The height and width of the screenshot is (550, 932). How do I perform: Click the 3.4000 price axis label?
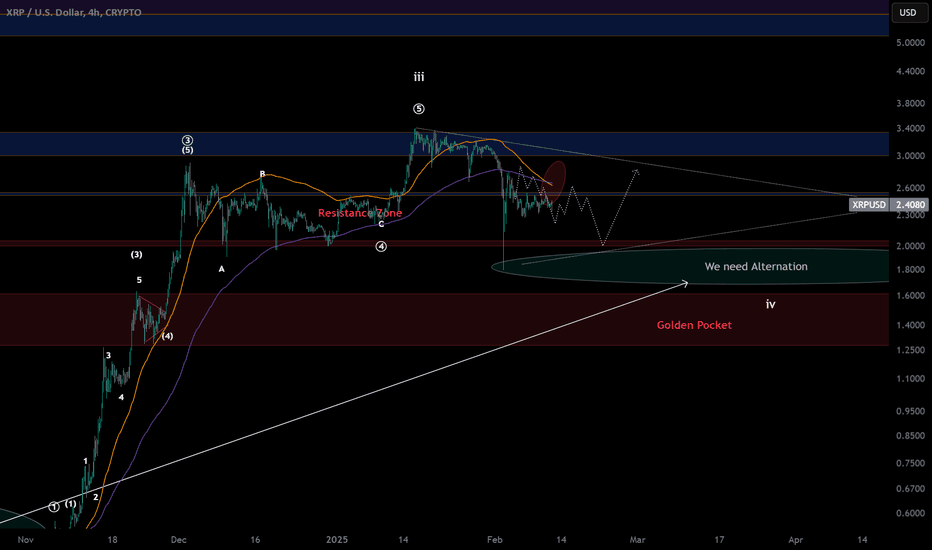(x=911, y=128)
